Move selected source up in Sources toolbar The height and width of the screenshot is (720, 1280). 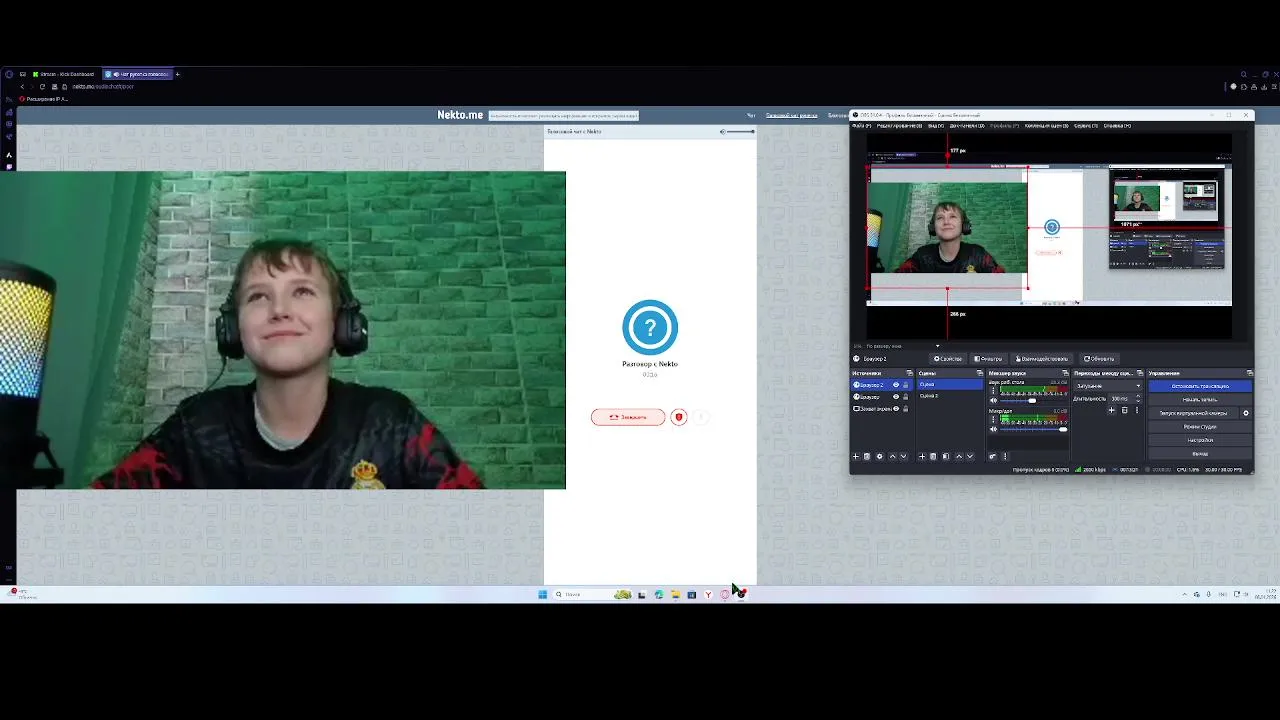[x=892, y=456]
